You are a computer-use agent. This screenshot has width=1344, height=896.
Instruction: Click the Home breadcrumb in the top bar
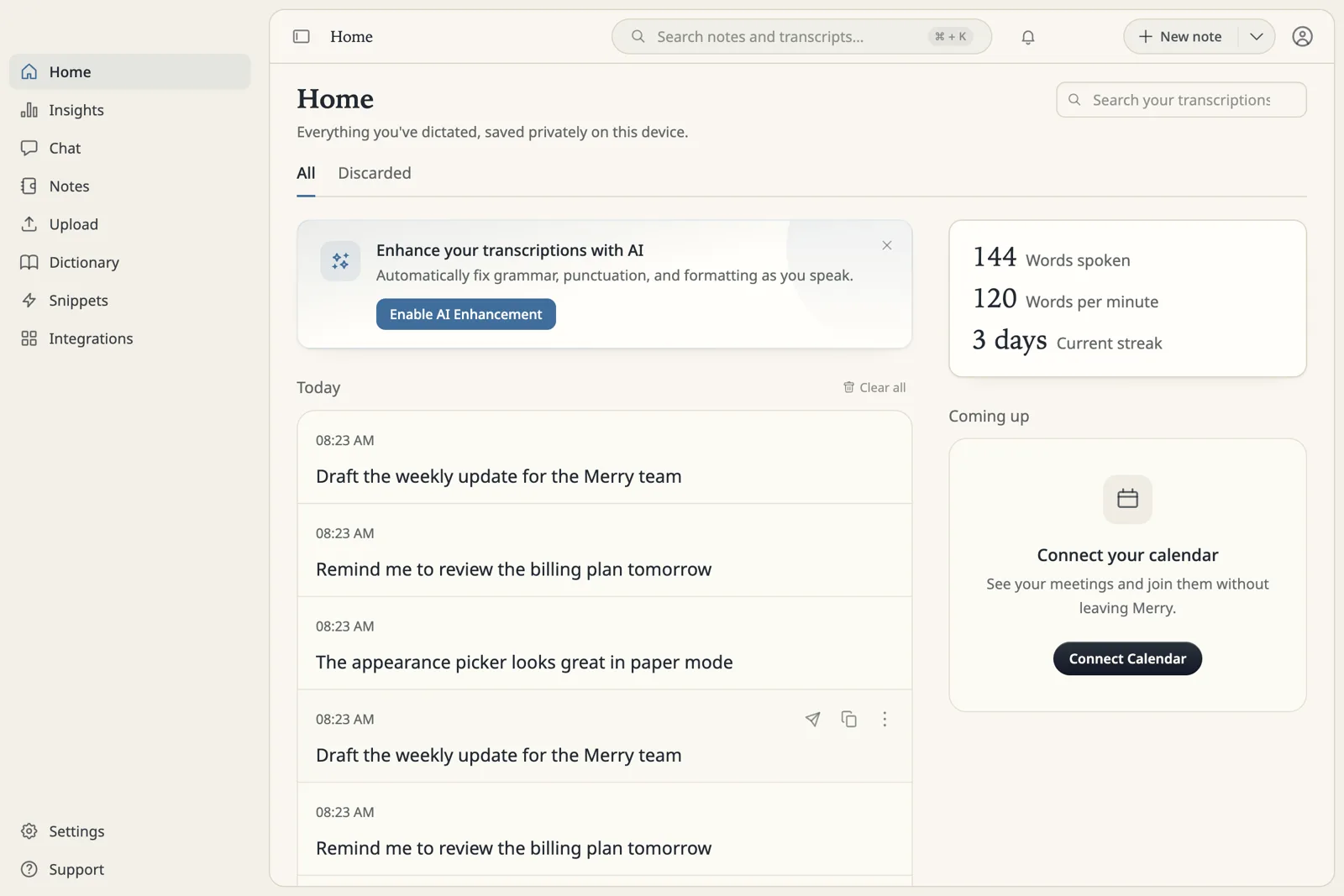pos(351,37)
